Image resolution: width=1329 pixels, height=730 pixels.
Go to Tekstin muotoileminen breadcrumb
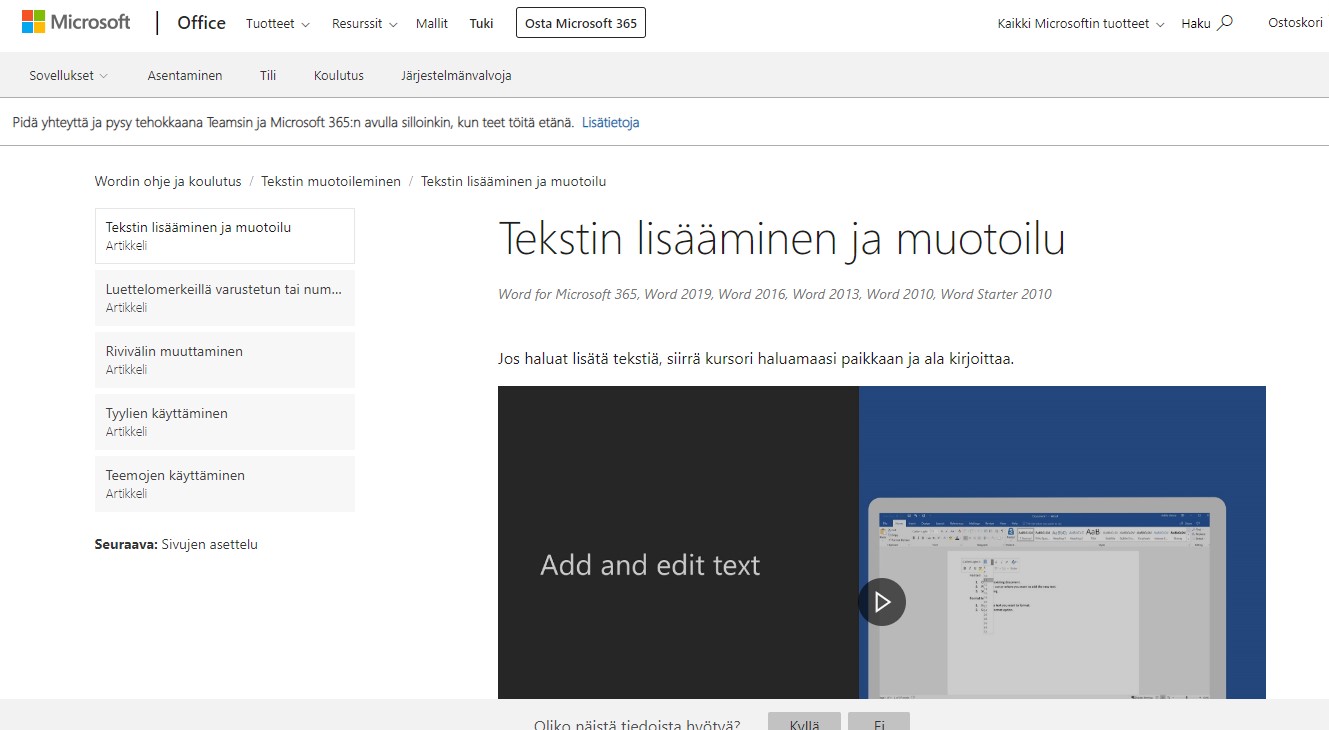click(331, 181)
